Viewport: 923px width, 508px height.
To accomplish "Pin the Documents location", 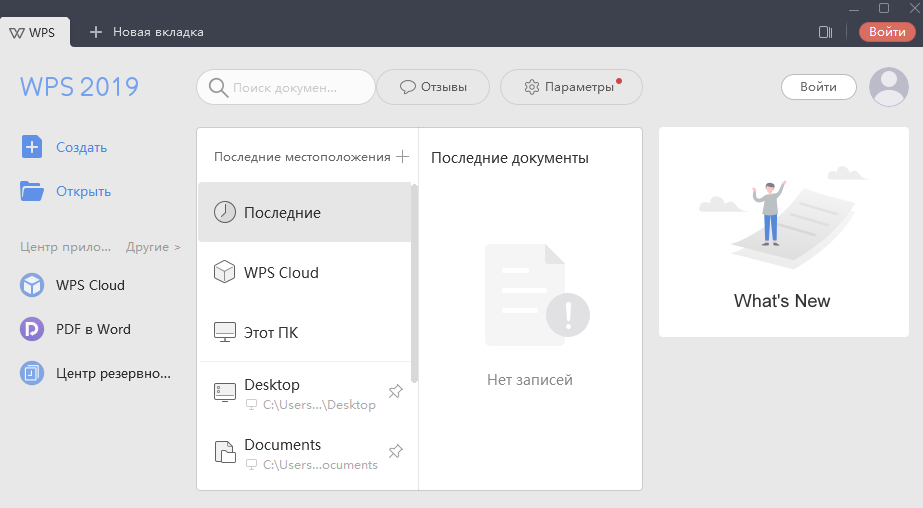I will click(395, 452).
